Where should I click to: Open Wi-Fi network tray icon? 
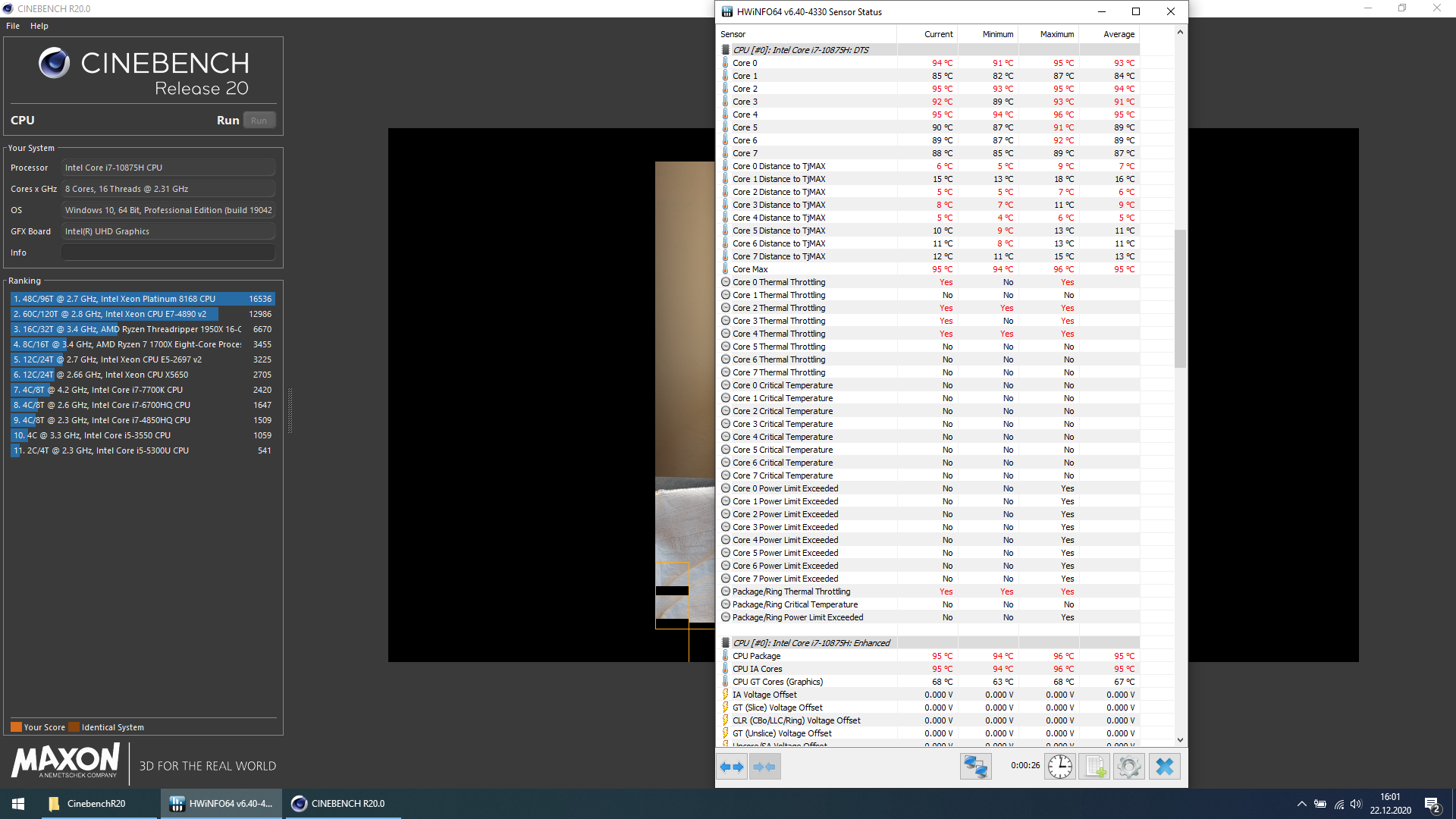tap(1338, 804)
